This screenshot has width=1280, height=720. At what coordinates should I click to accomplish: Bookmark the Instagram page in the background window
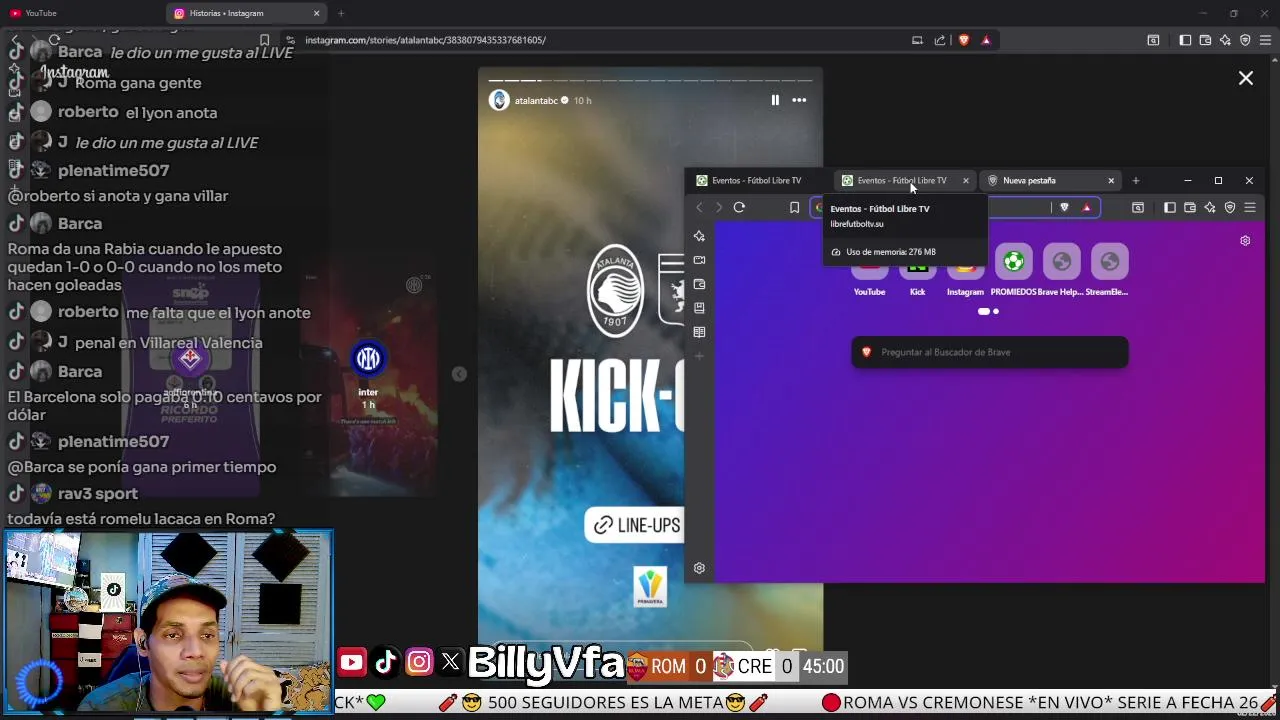264,40
